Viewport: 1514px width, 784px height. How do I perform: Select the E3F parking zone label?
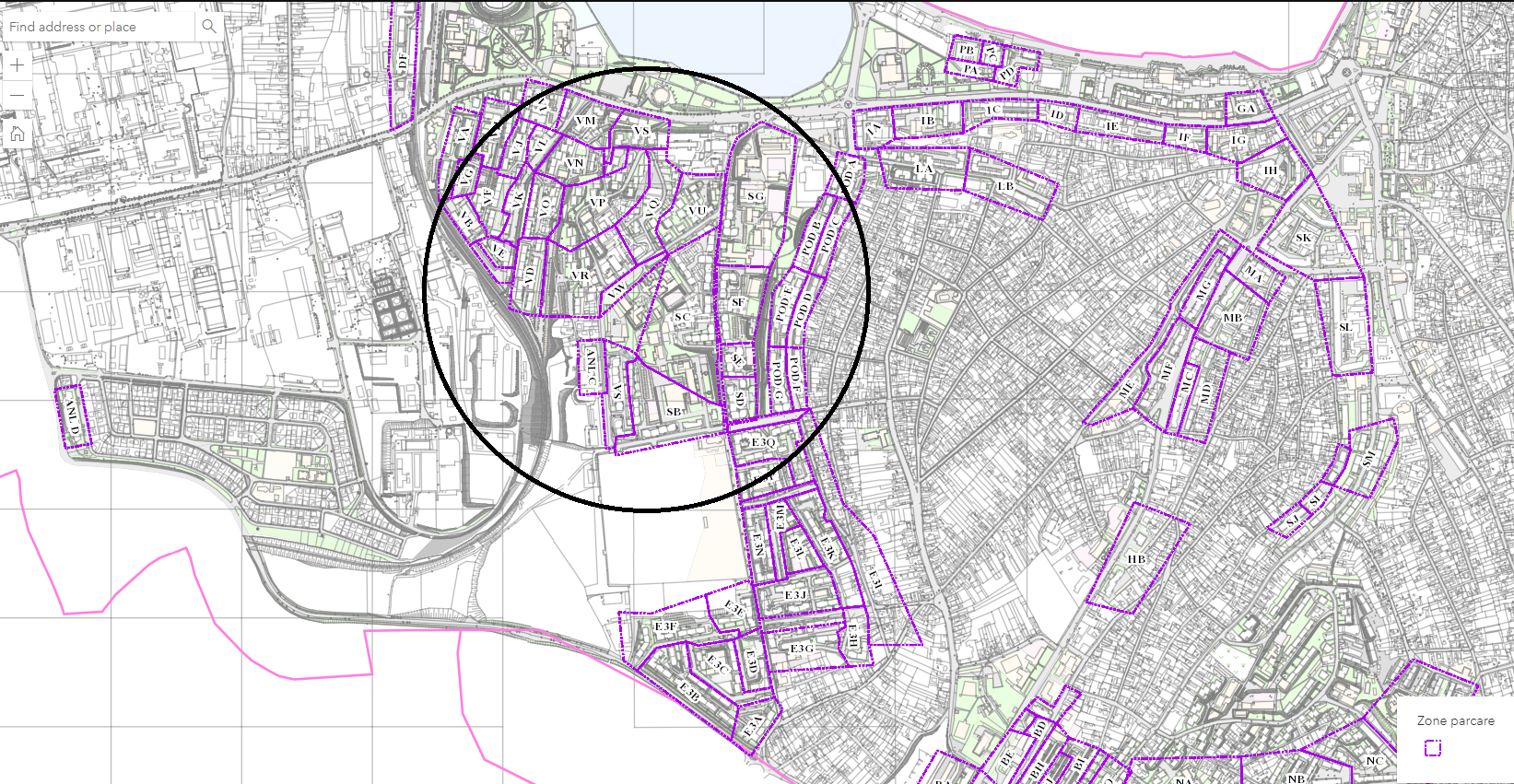665,626
